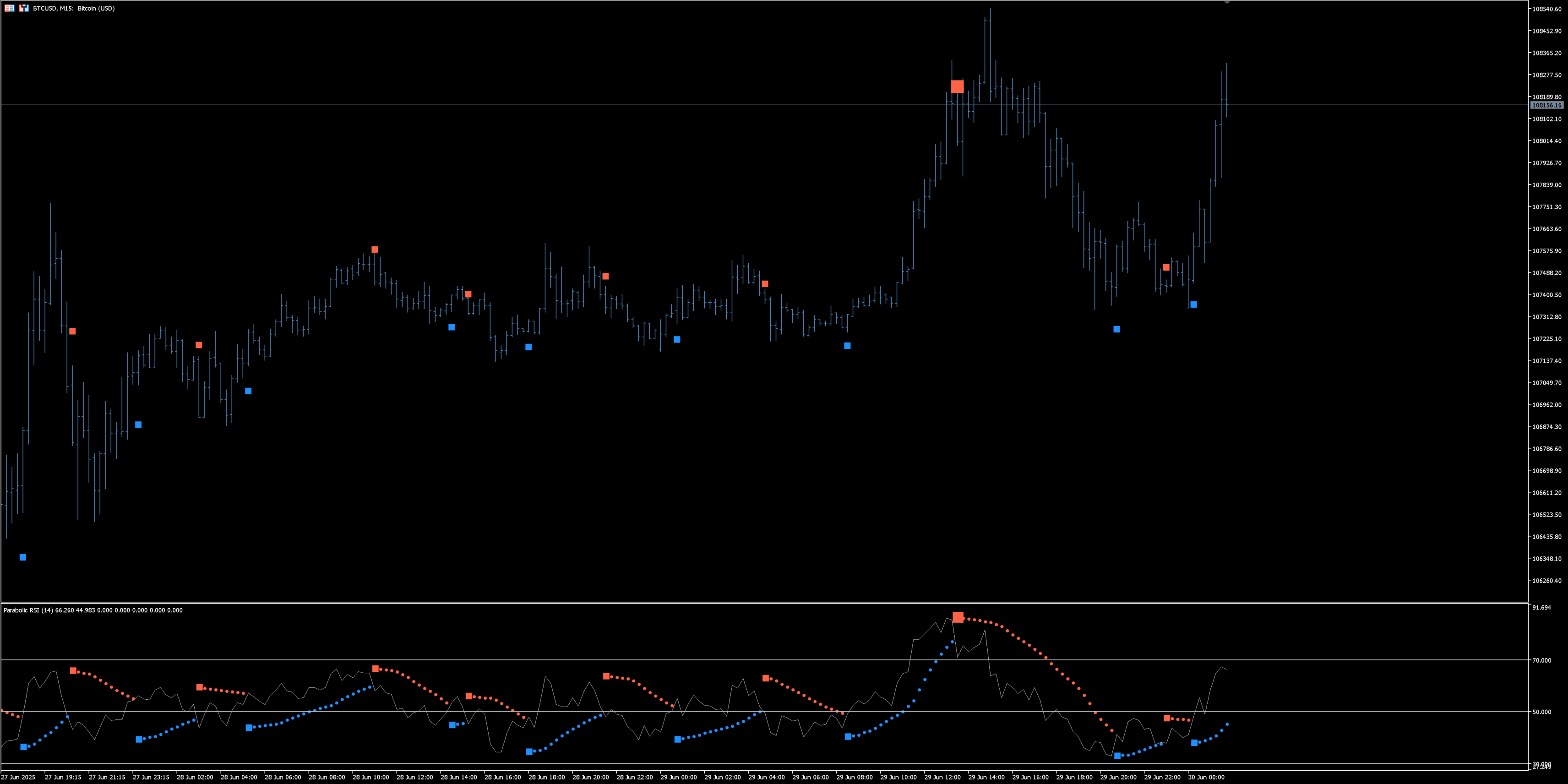
Task: Select the large red square on price peak
Action: [x=957, y=87]
